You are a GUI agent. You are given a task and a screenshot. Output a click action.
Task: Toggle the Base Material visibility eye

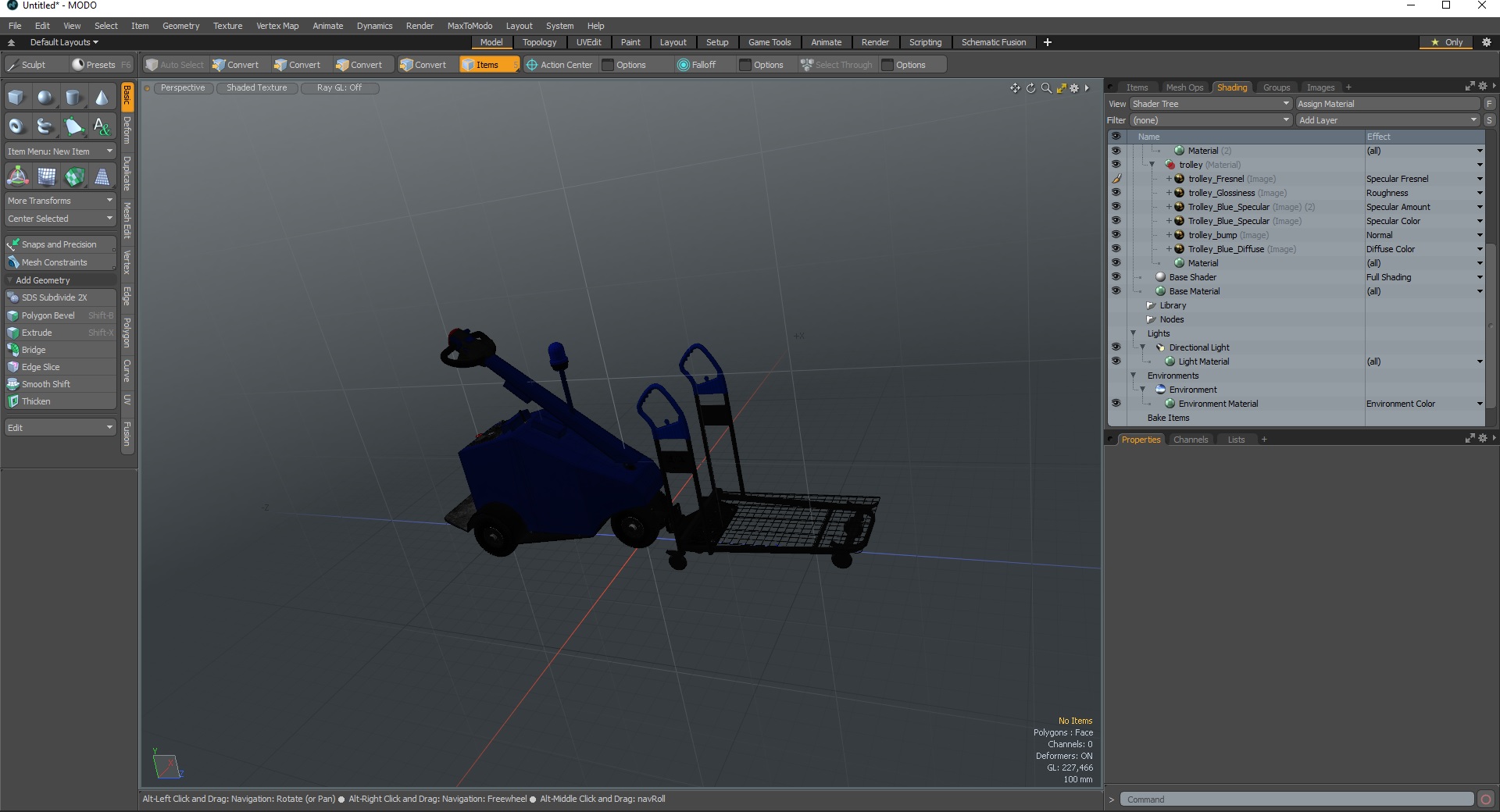(1116, 291)
